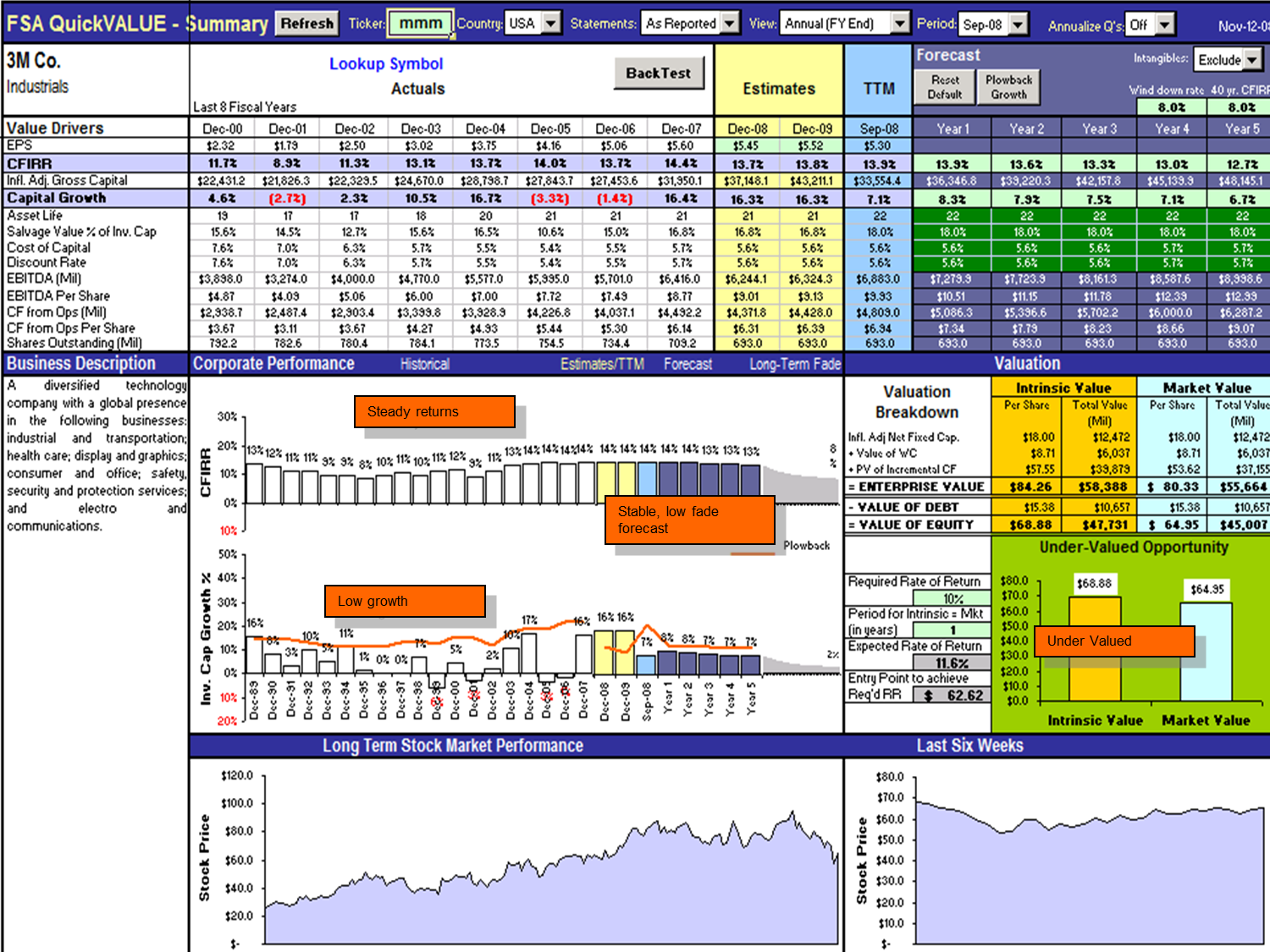Image resolution: width=1270 pixels, height=952 pixels.
Task: Expand the View dropdown showing Annual (FY End)
Action: 901,23
